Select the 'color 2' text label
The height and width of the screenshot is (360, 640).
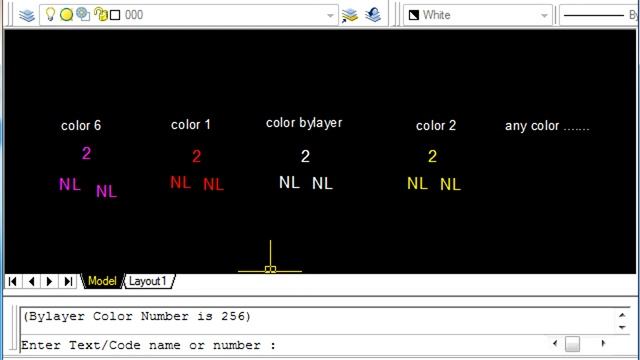pos(436,126)
